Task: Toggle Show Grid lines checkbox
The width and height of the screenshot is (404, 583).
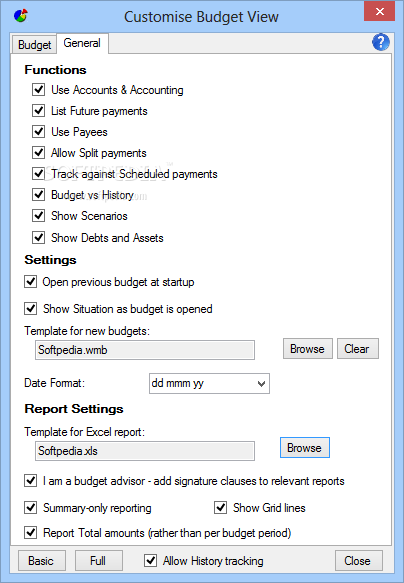Action: (220, 508)
